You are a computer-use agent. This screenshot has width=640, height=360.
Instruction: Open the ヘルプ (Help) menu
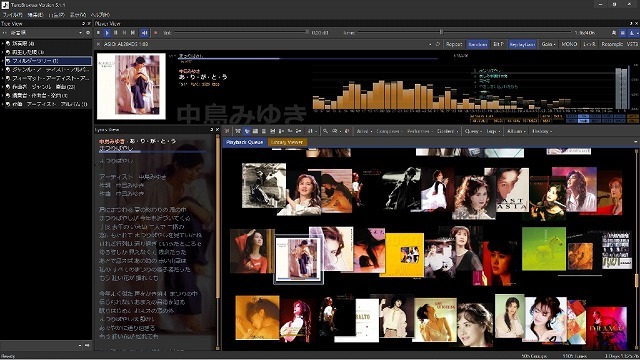[100, 15]
